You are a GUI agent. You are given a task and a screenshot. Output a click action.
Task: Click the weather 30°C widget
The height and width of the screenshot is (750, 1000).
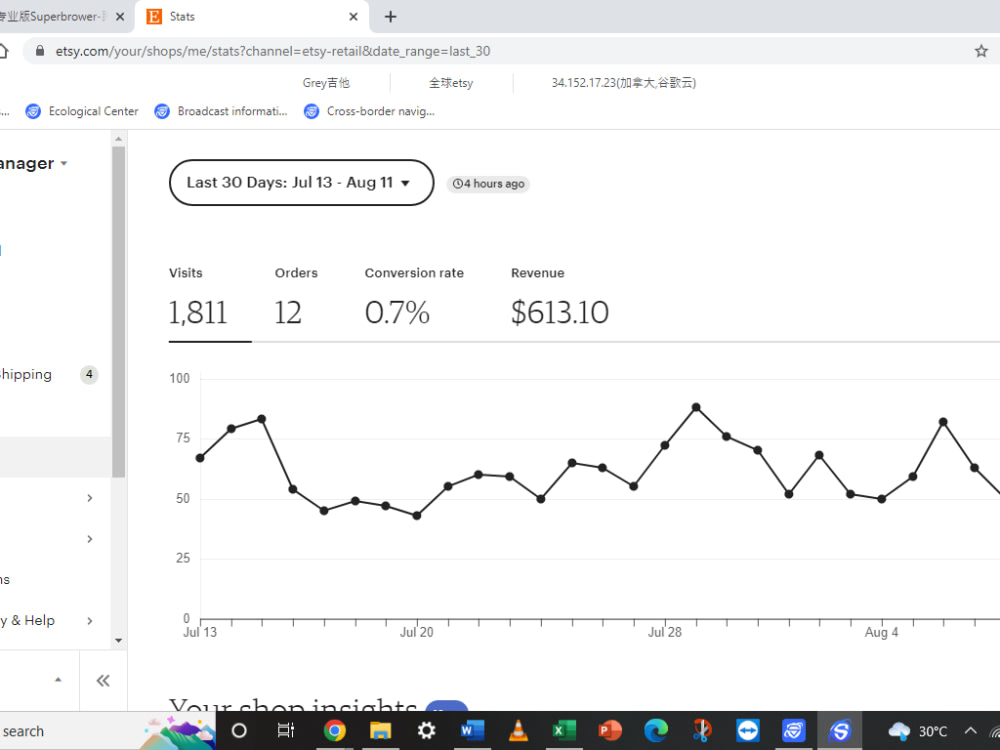pyautogui.click(x=917, y=731)
